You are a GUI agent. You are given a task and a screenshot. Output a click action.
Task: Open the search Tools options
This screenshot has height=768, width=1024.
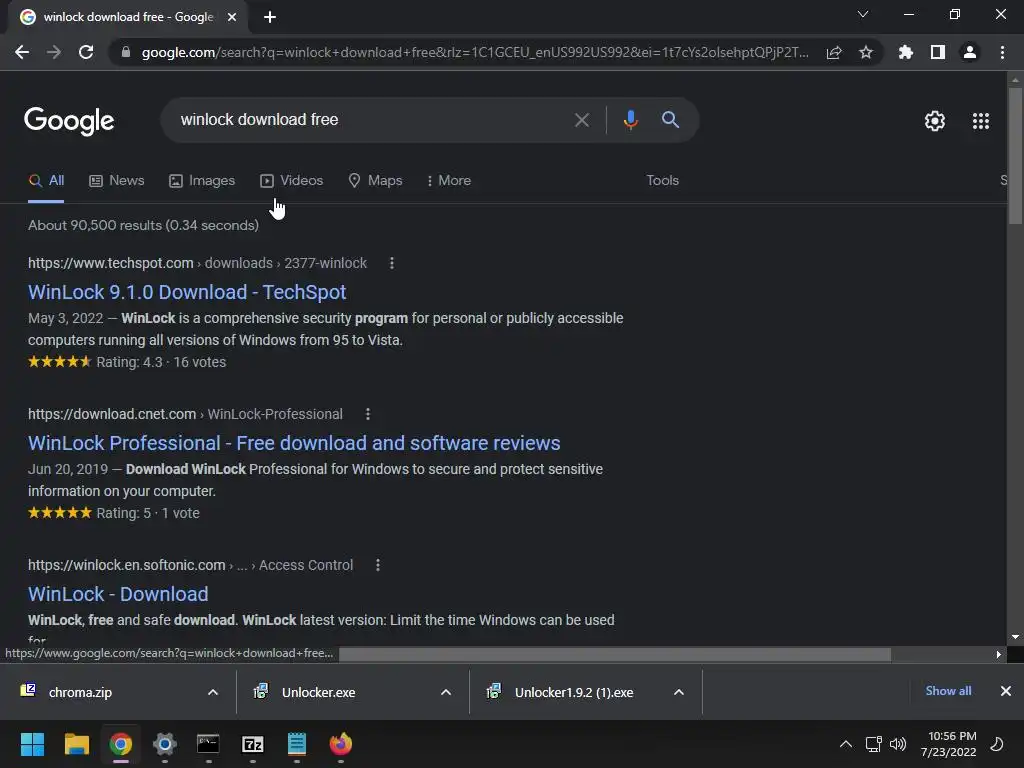[662, 181]
